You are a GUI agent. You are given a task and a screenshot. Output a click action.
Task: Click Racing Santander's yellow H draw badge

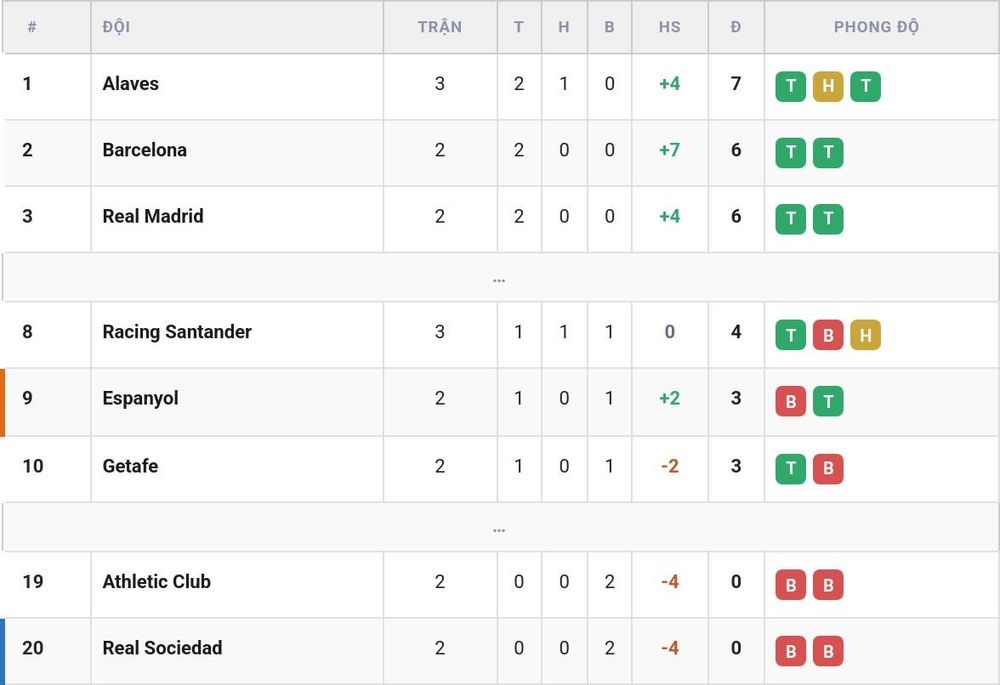coord(865,335)
